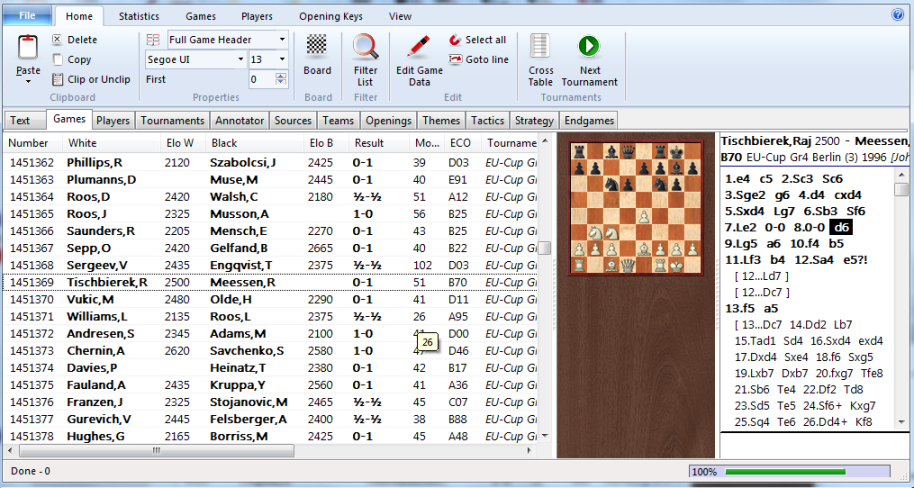Click the games list vertical scrollbar thumb
The height and width of the screenshot is (488, 914).
(x=544, y=248)
